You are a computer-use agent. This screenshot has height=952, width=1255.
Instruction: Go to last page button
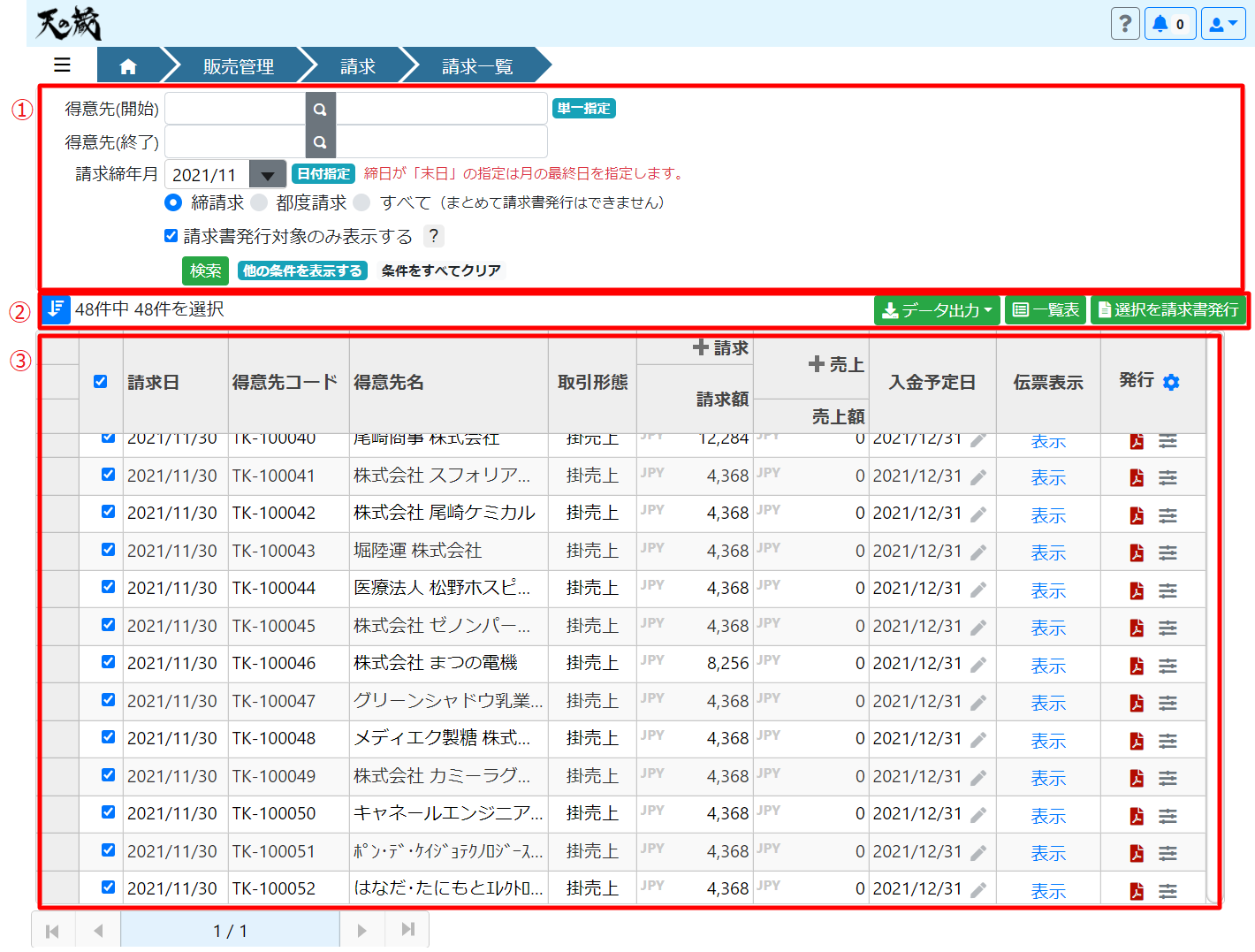407,931
